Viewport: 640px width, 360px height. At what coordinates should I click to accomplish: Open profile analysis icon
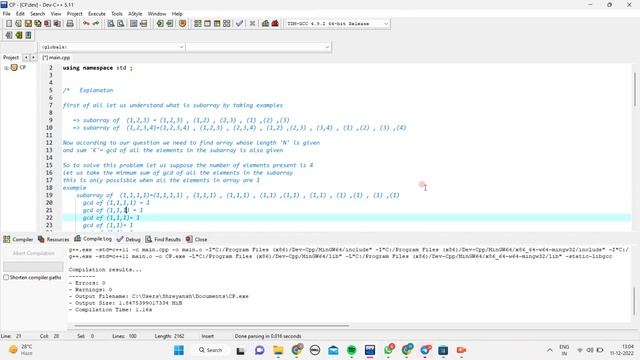[x=265, y=24]
